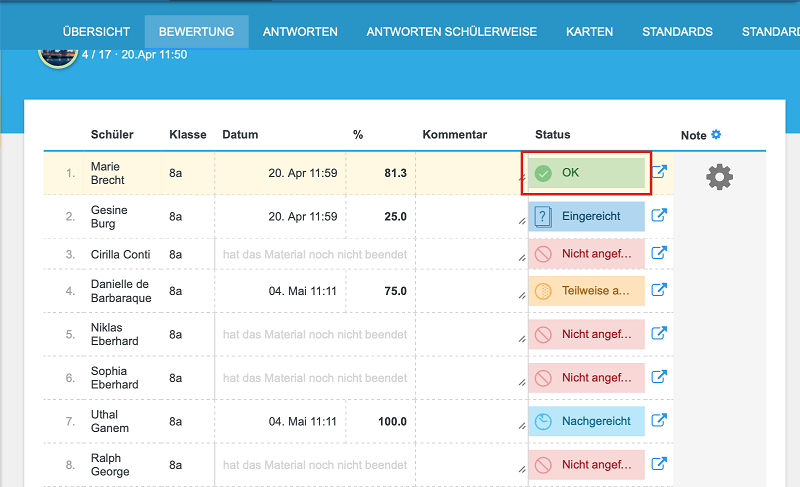Select Niklas Eberhard's Nicht angefangen status

587,334
